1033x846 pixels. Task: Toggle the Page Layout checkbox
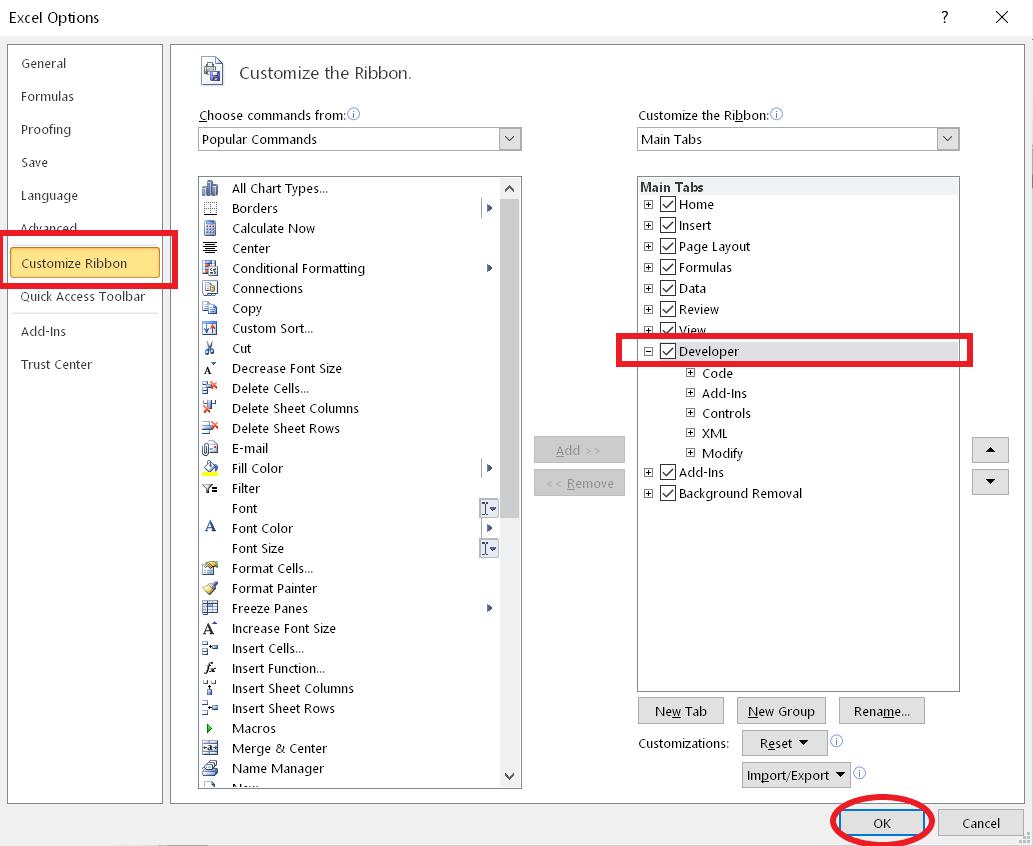[668, 246]
